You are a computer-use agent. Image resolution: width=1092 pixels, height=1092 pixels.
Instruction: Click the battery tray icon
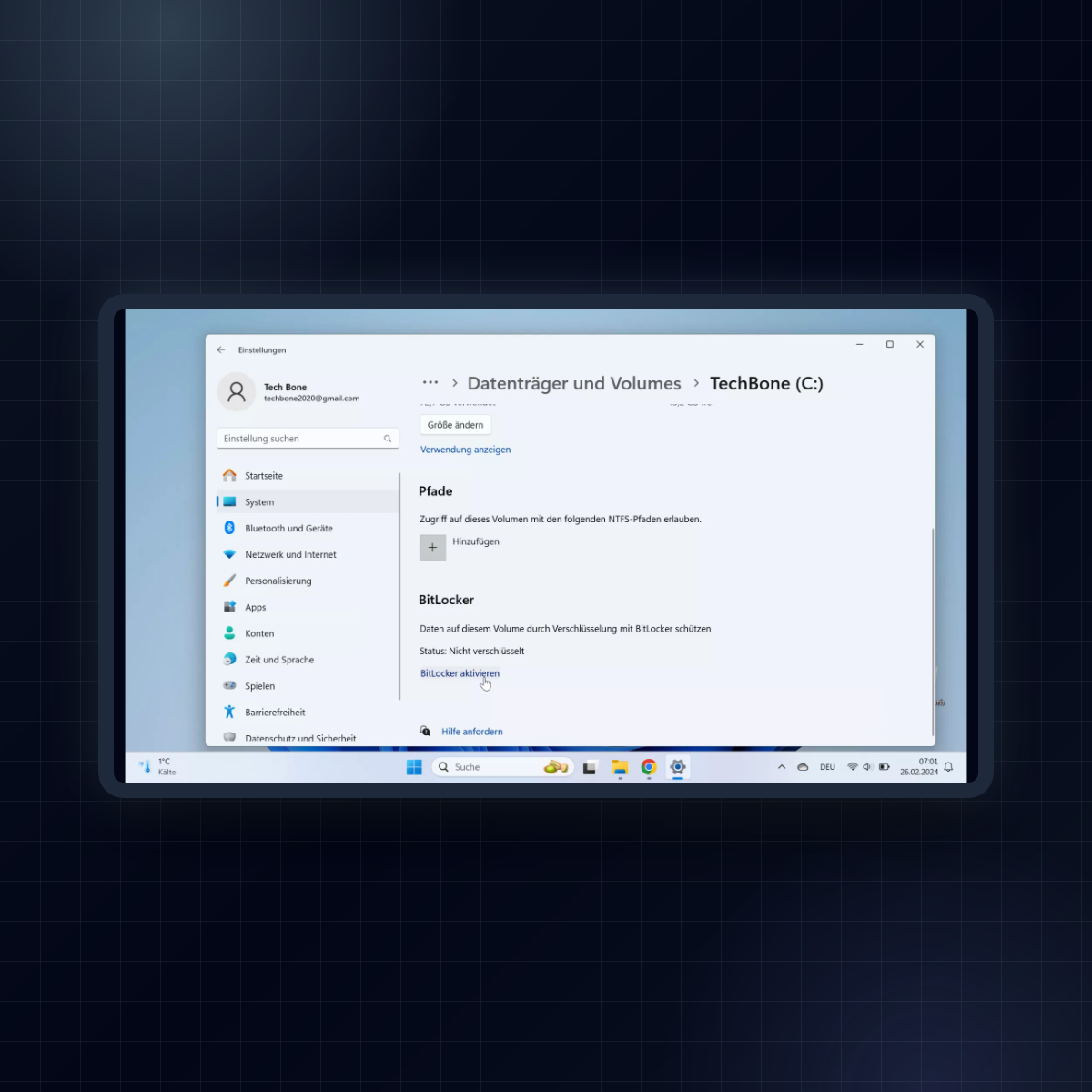tap(885, 767)
